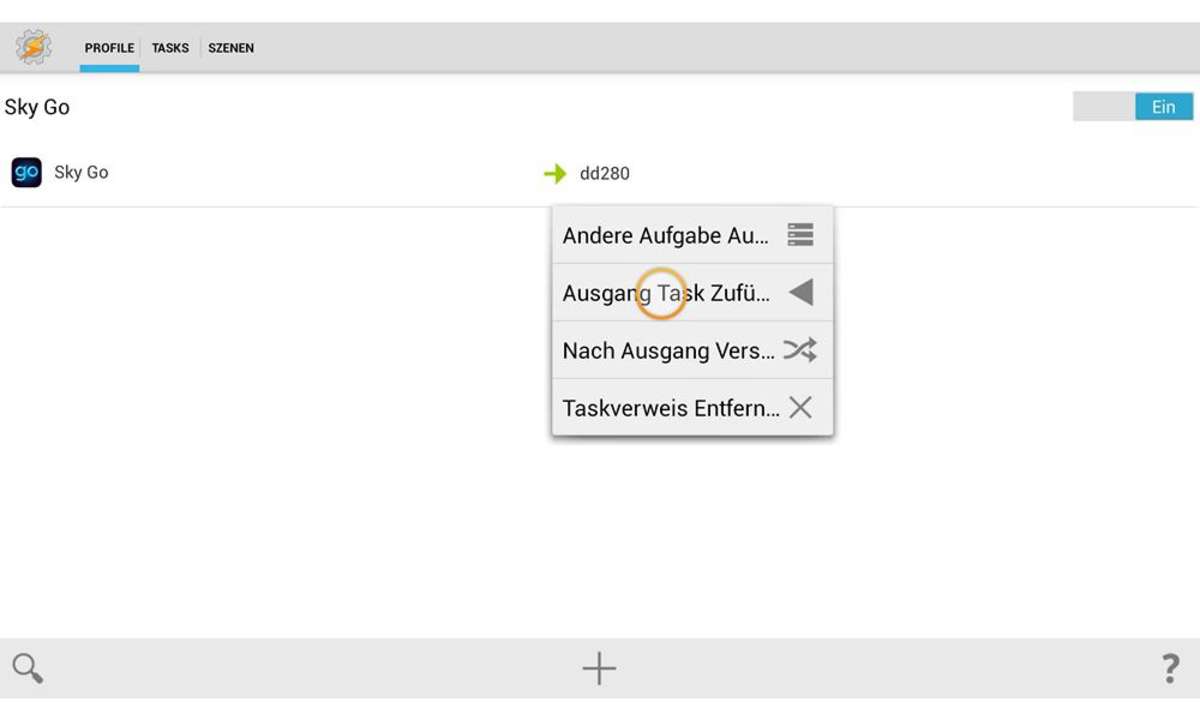Open help via the question mark icon
This screenshot has width=1200, height=720.
click(x=1170, y=668)
